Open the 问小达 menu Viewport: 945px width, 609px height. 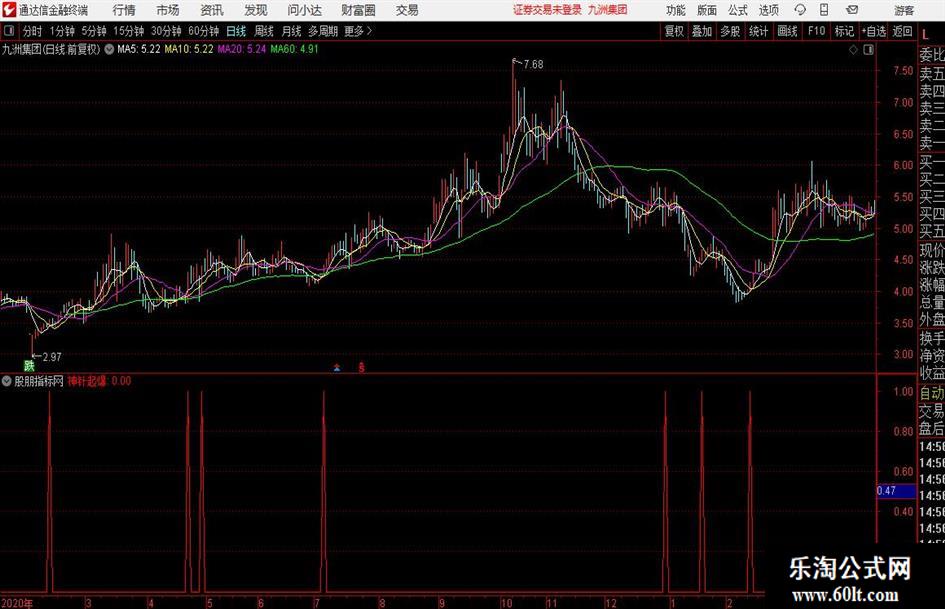click(304, 10)
